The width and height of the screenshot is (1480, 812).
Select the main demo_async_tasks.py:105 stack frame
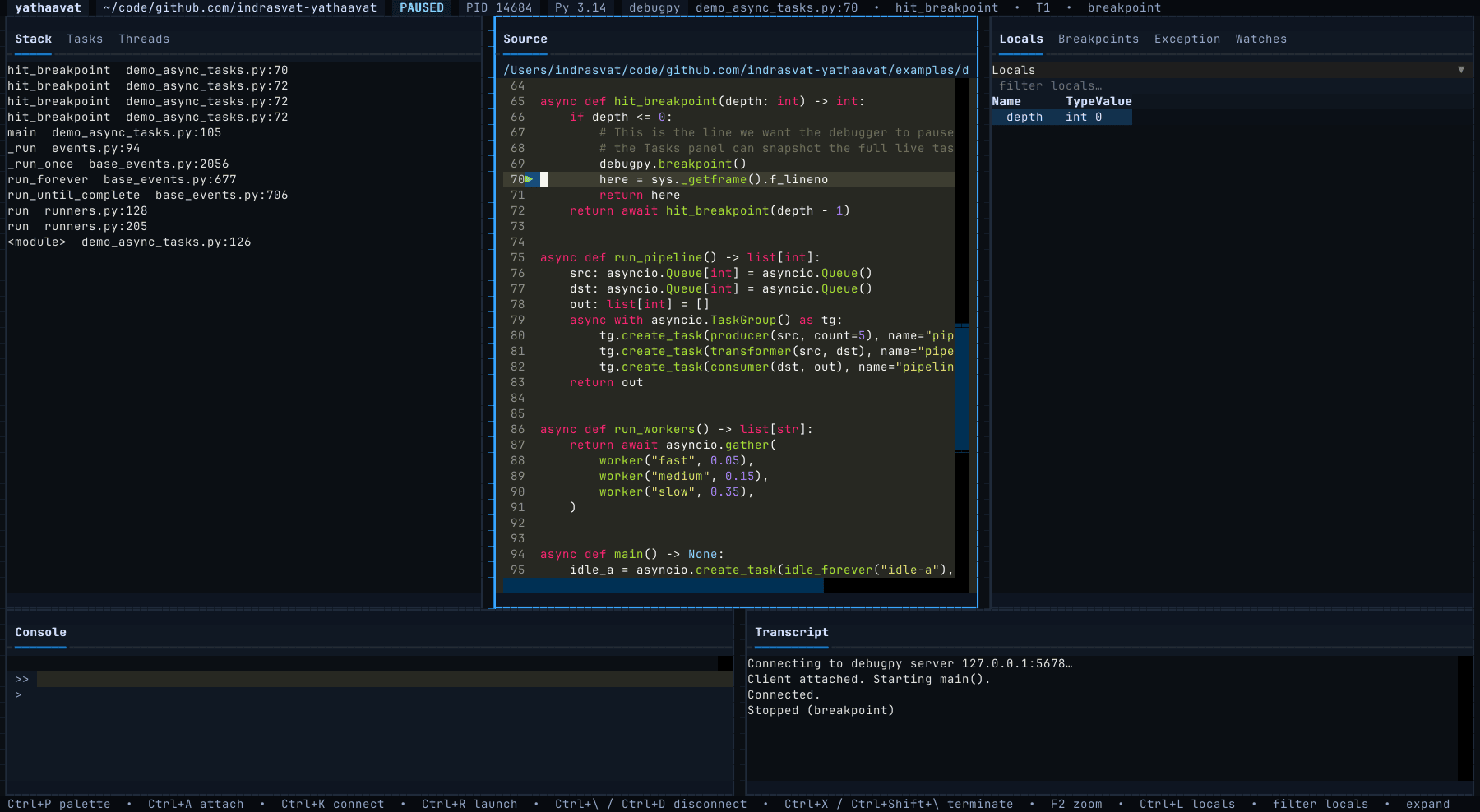[114, 132]
